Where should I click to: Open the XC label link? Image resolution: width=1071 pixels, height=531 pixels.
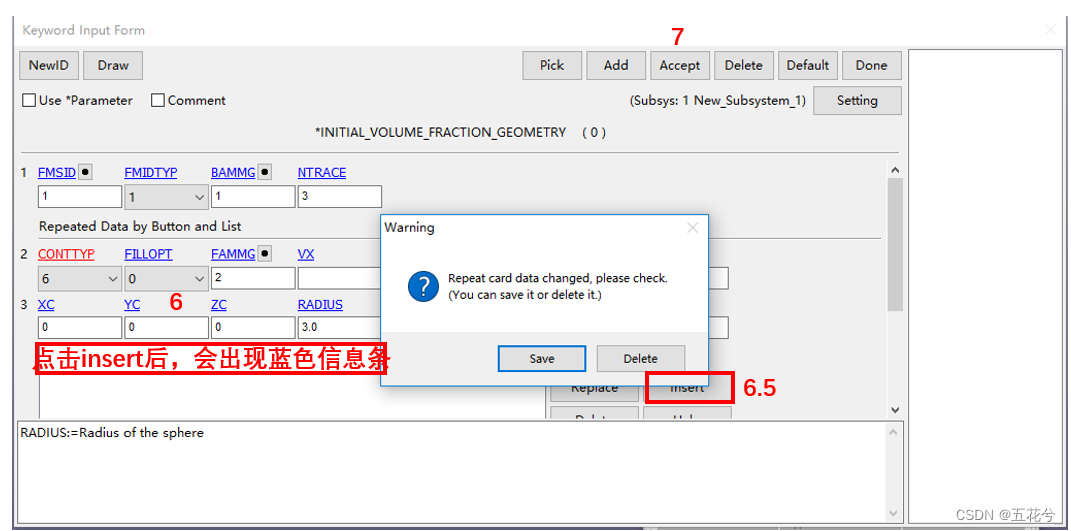point(45,305)
